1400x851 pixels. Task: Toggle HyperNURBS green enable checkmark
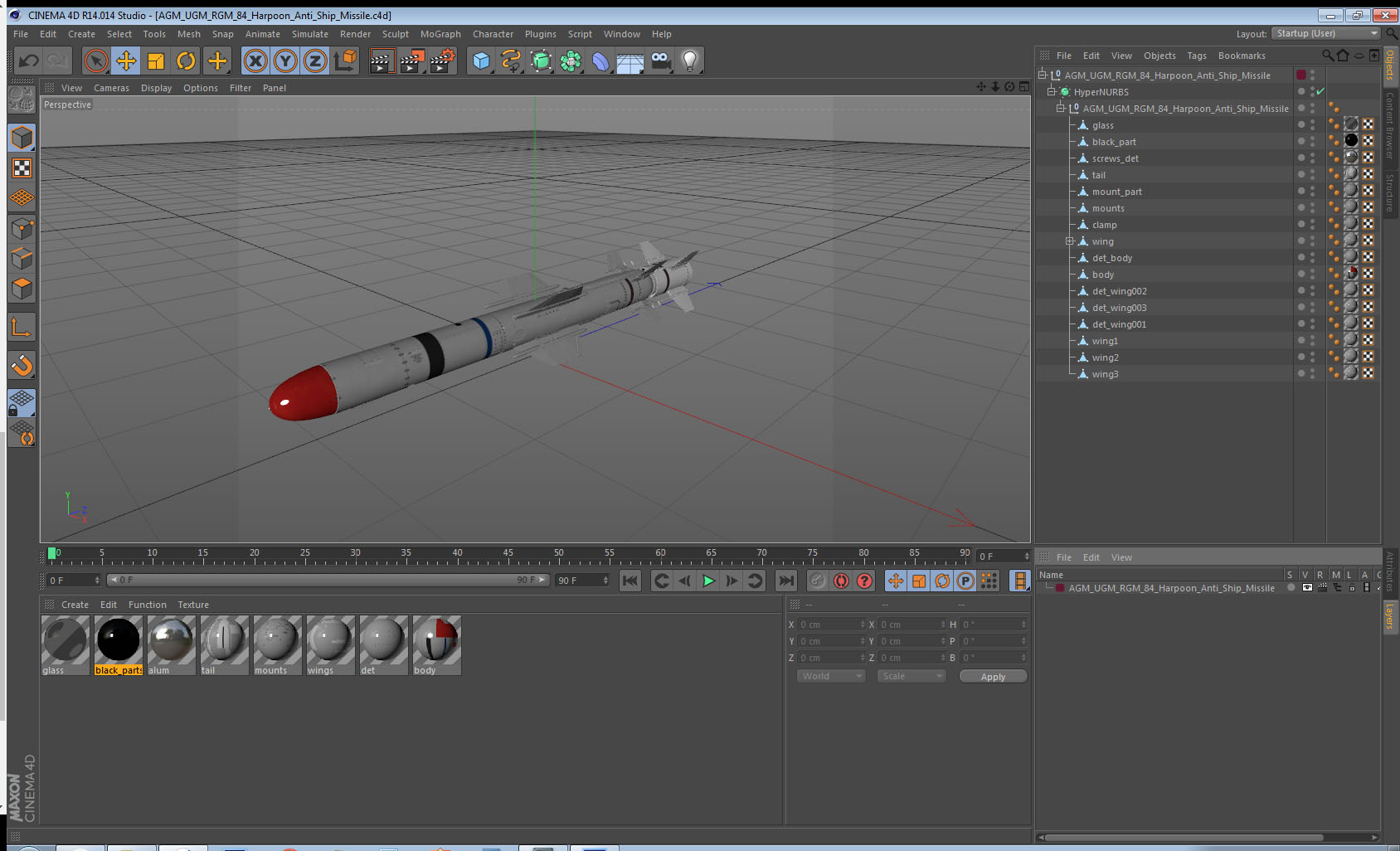1320,91
